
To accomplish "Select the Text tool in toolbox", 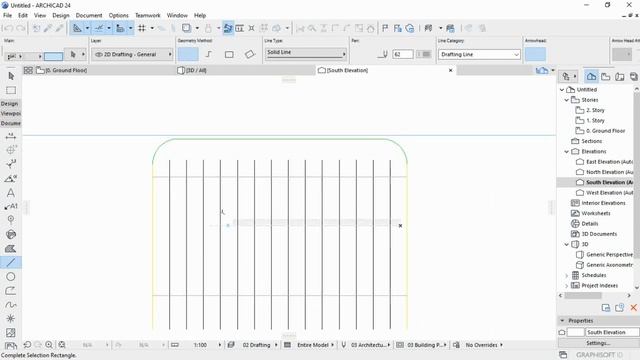I will coord(11,193).
